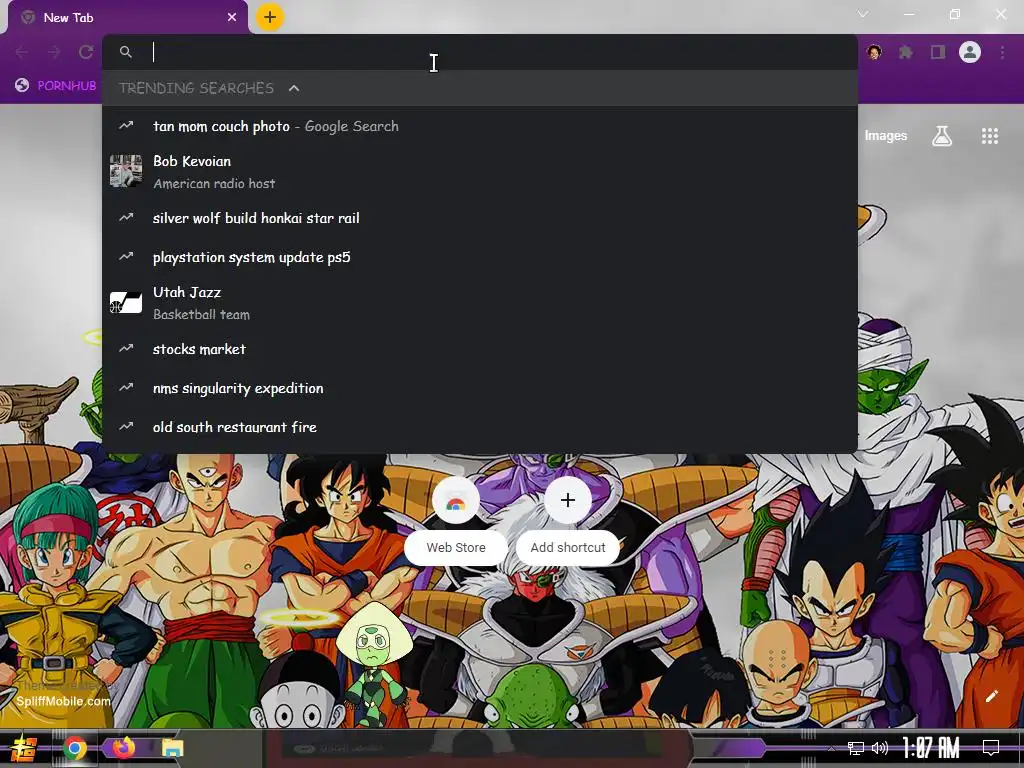Choose 'stocks market' suggestion
Screen dimensions: 1024x768
(479, 349)
